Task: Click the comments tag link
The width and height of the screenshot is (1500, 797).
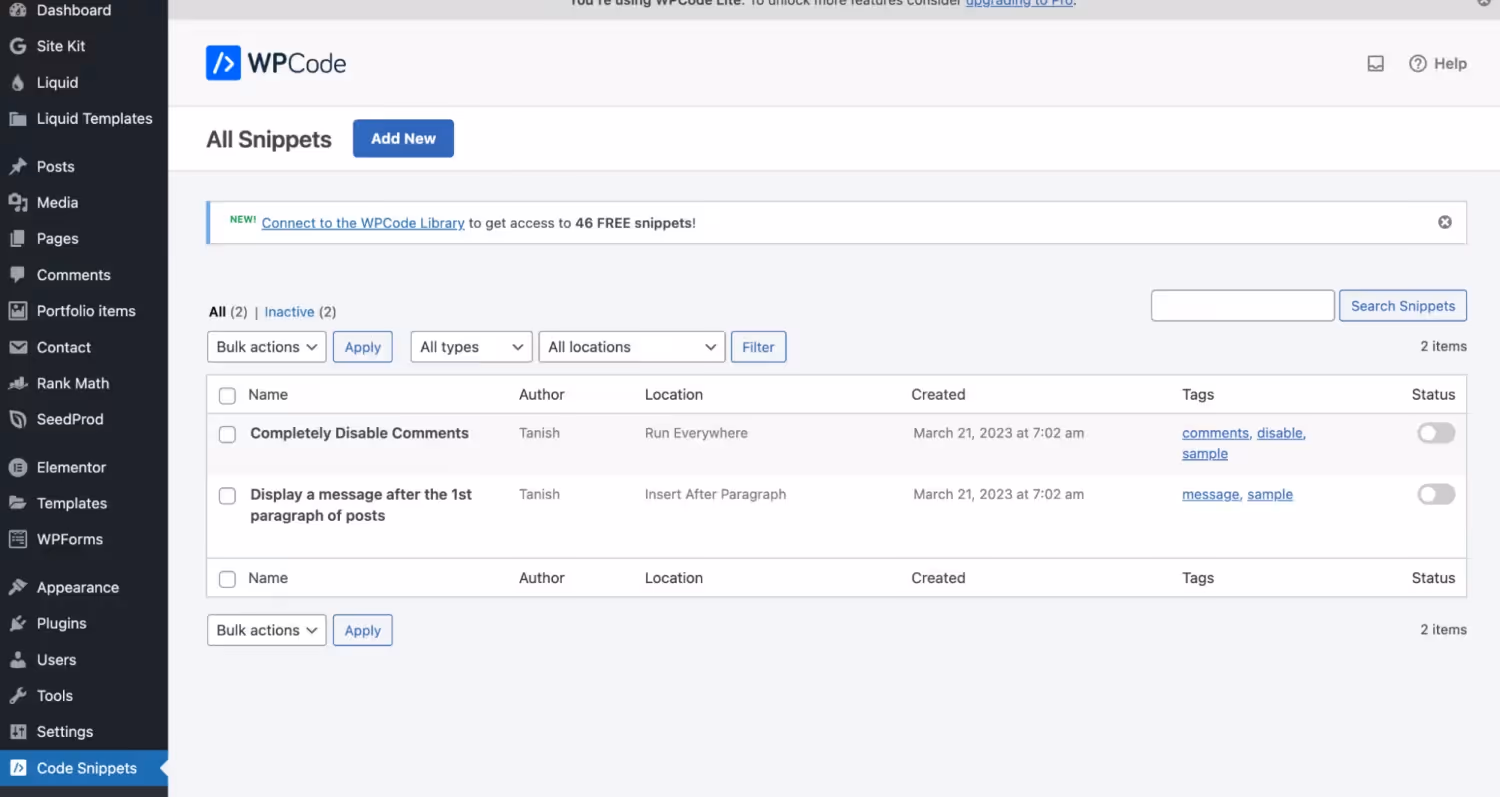Action: (x=1215, y=433)
